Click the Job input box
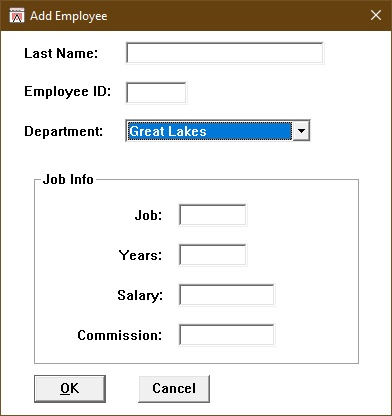 213,215
